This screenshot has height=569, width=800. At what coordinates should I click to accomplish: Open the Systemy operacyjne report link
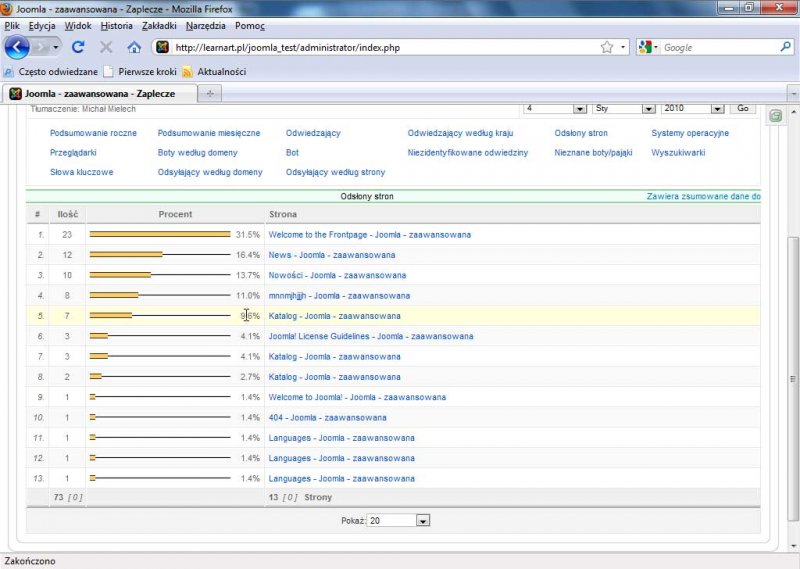click(690, 133)
